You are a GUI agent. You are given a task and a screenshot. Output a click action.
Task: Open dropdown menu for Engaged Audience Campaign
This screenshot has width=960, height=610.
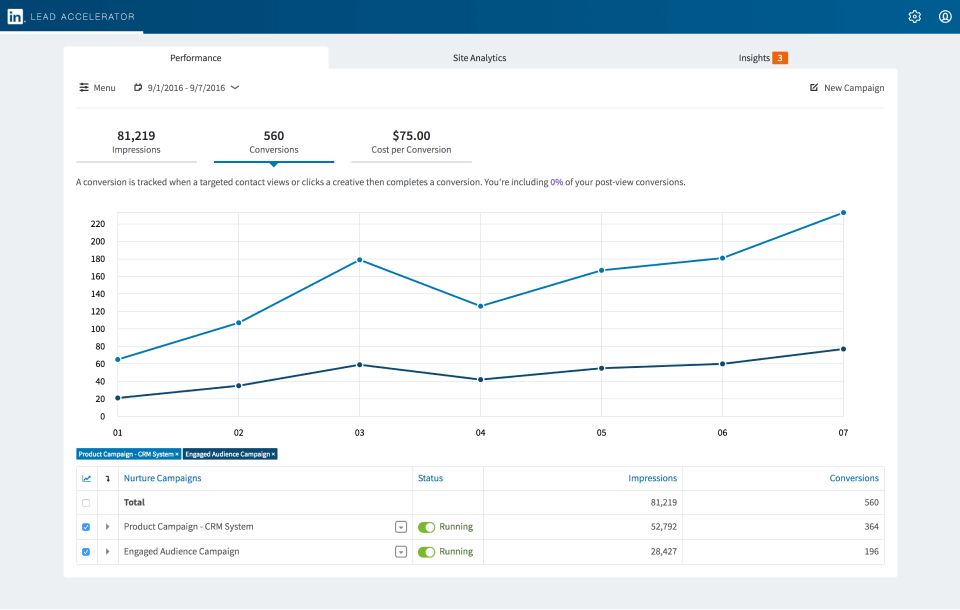[401, 552]
